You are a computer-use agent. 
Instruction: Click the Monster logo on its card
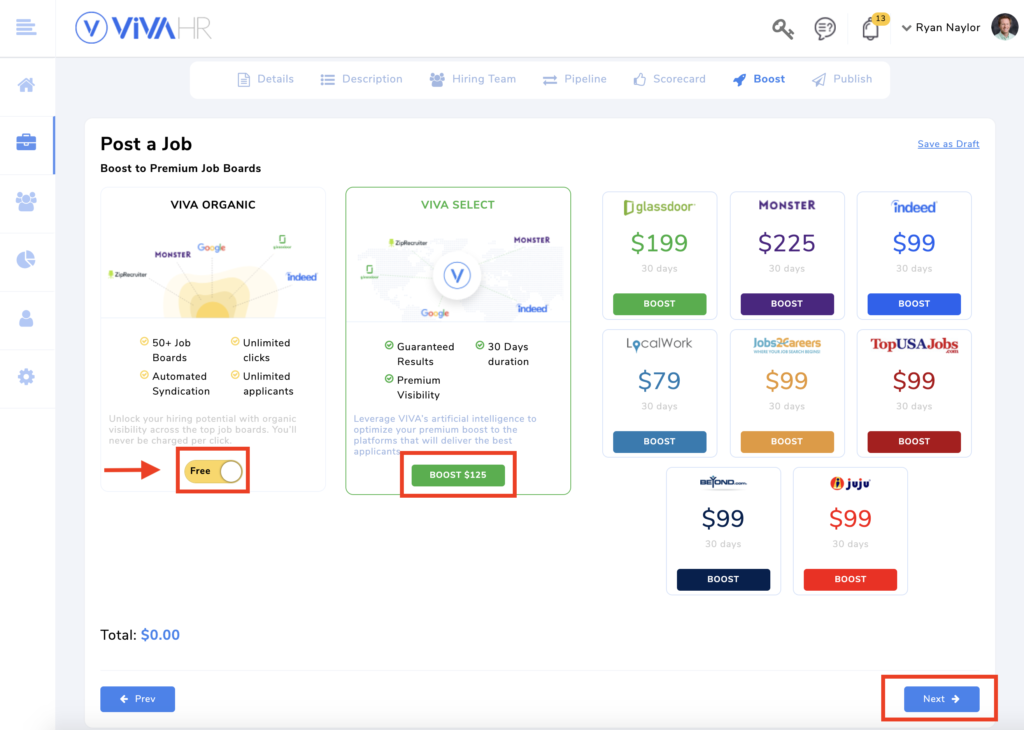[786, 205]
